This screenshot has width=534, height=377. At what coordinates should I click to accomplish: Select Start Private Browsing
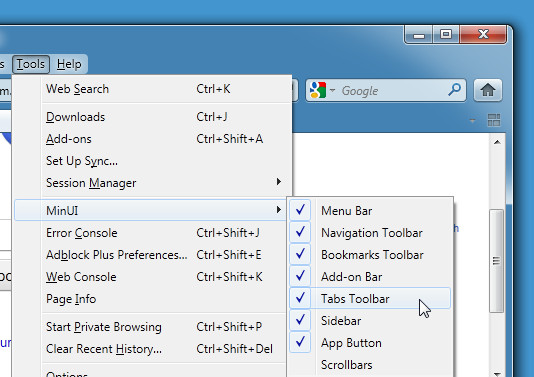click(x=150, y=327)
